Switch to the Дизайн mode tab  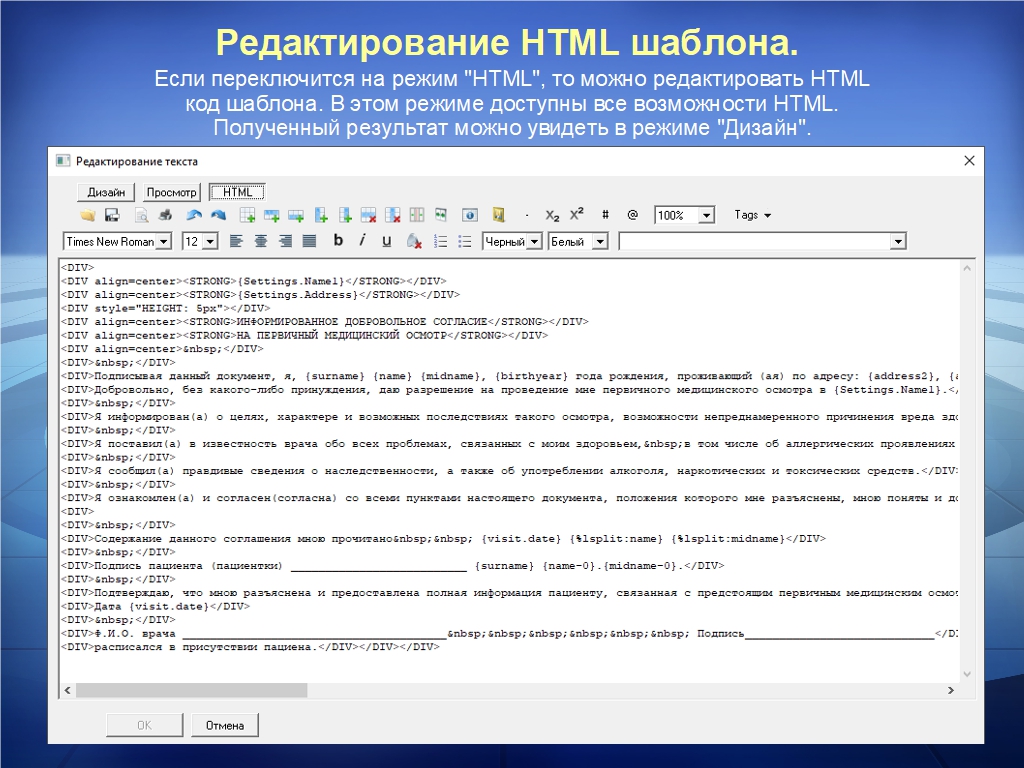pyautogui.click(x=106, y=192)
